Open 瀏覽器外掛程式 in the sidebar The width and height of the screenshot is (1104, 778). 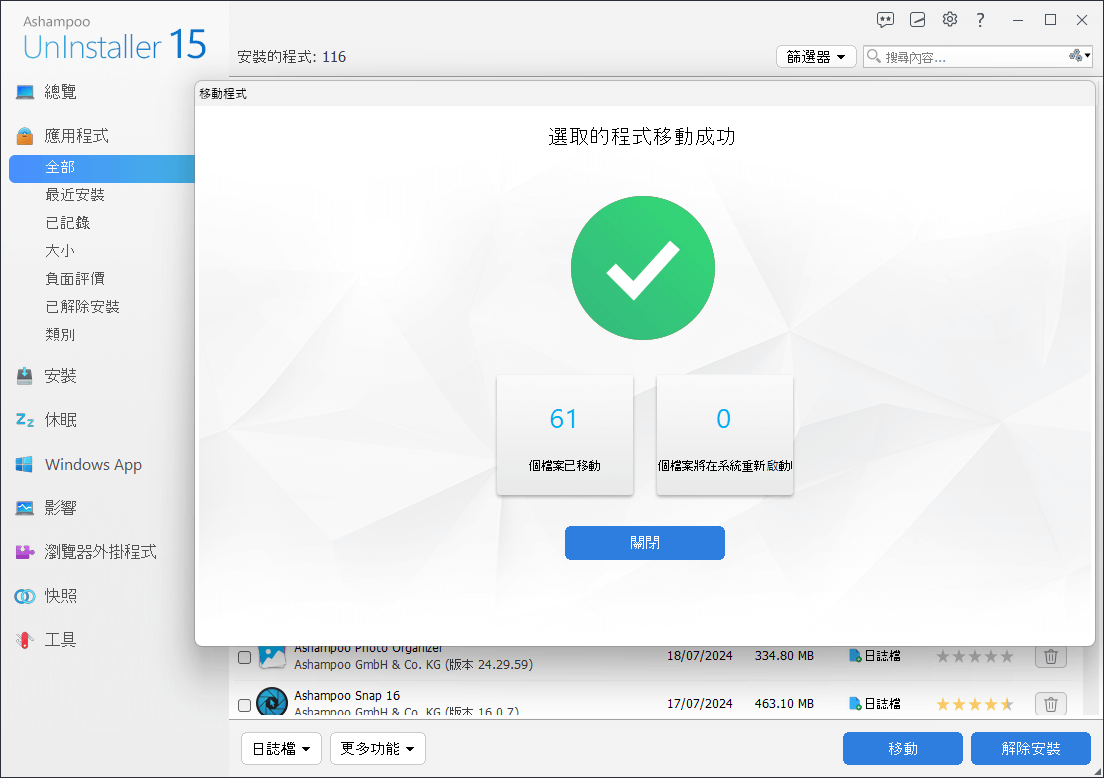(x=100, y=552)
